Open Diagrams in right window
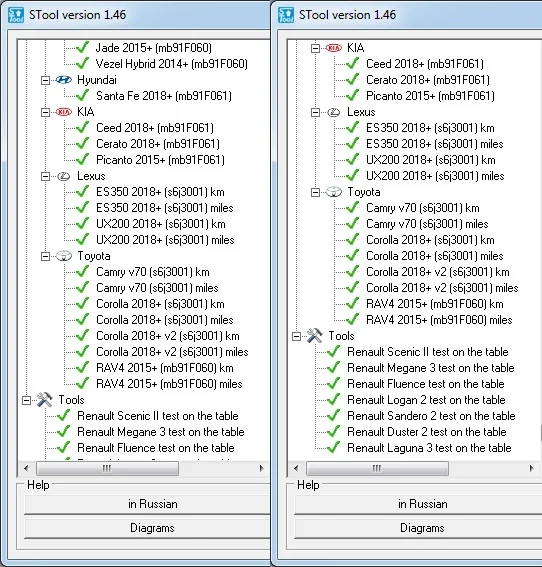The width and height of the screenshot is (542, 567). pyautogui.click(x=418, y=528)
